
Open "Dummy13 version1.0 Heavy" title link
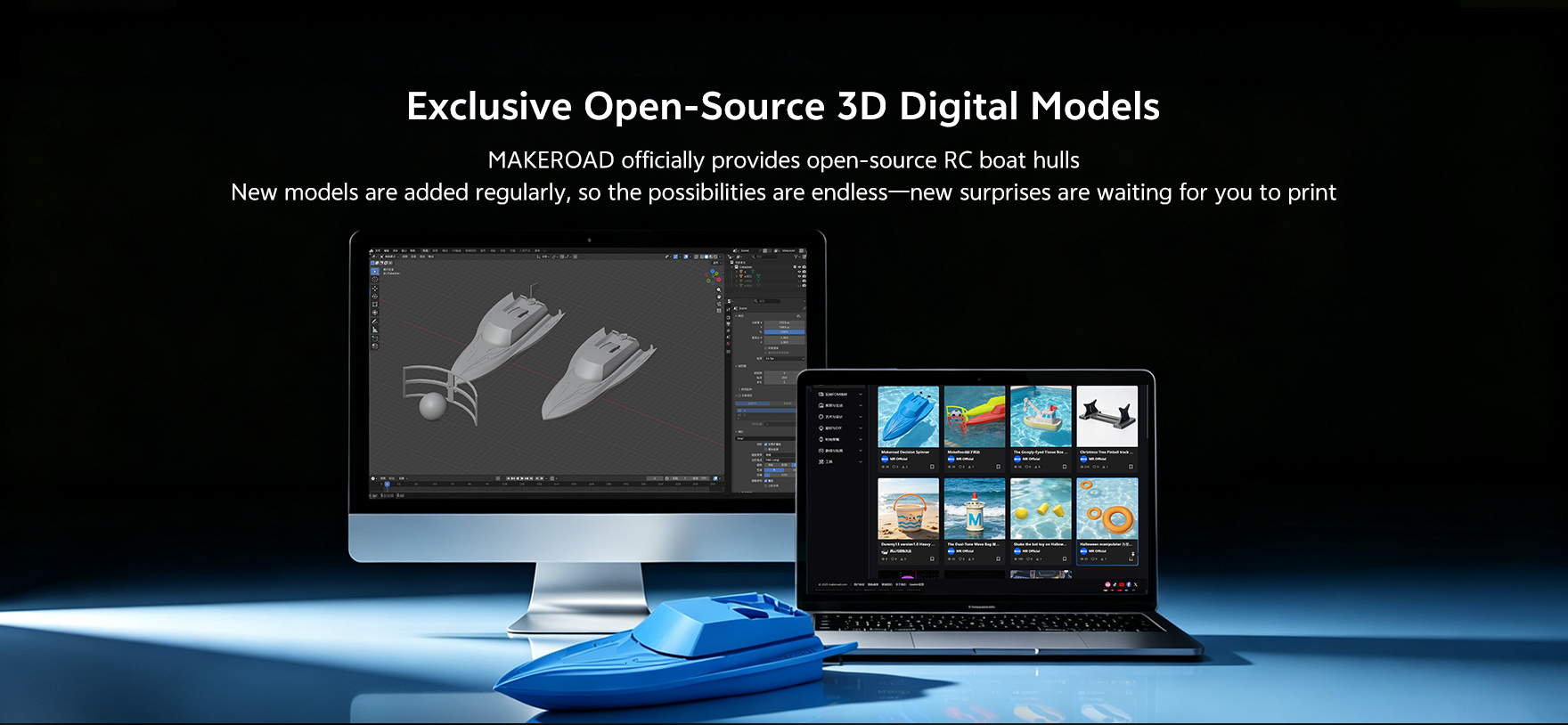pyautogui.click(x=907, y=544)
